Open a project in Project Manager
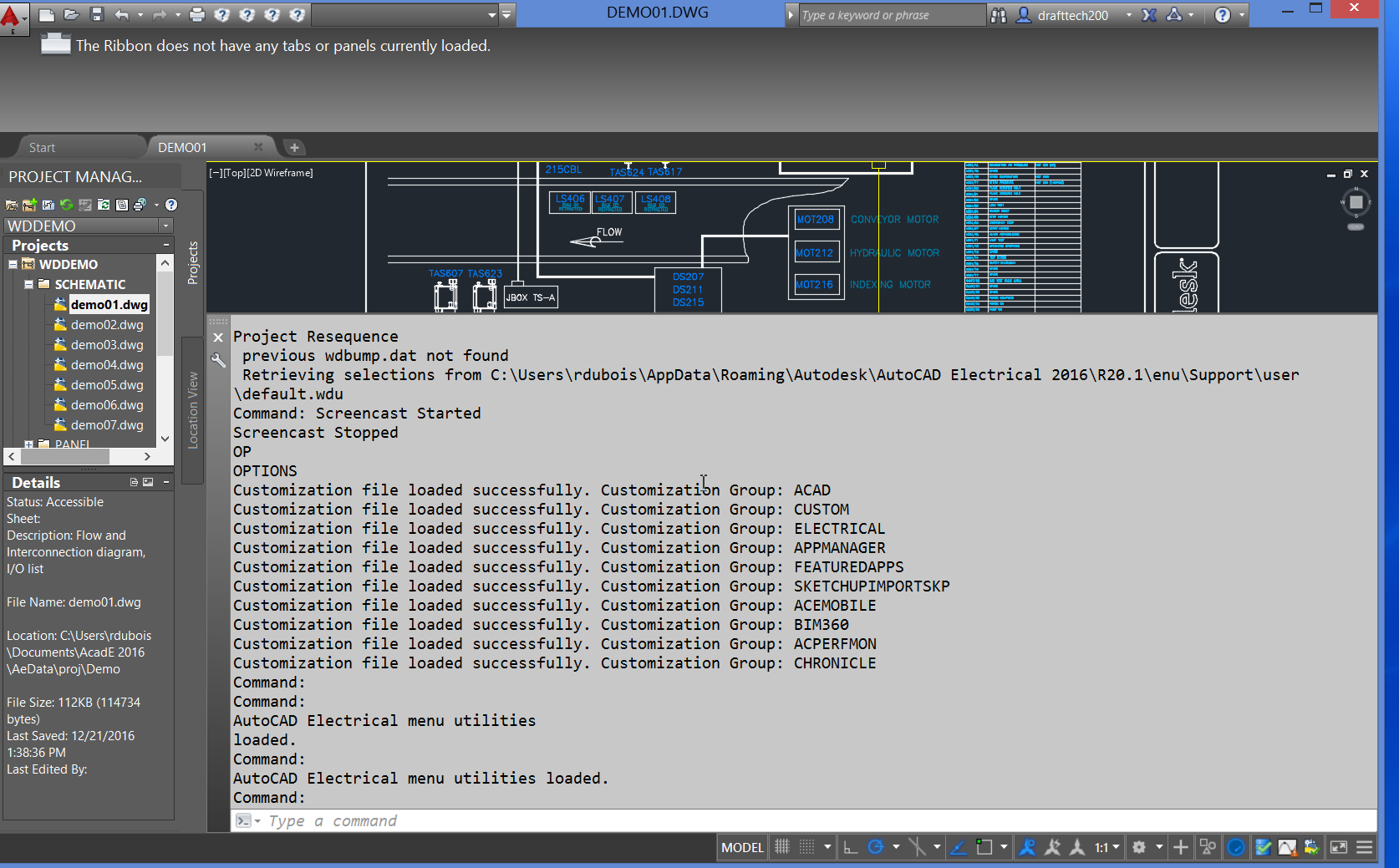This screenshot has width=1399, height=868. [12, 204]
